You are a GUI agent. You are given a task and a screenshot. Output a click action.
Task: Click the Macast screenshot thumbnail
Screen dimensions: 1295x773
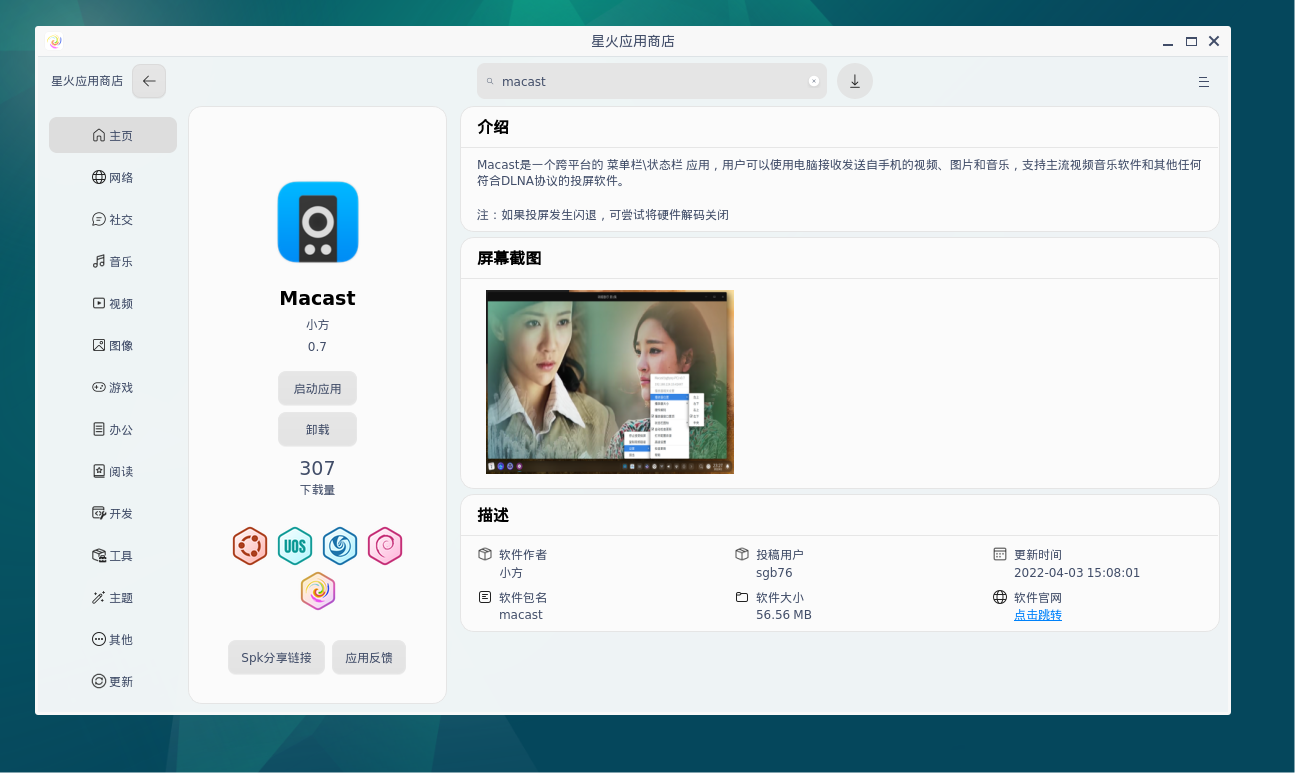tap(610, 381)
